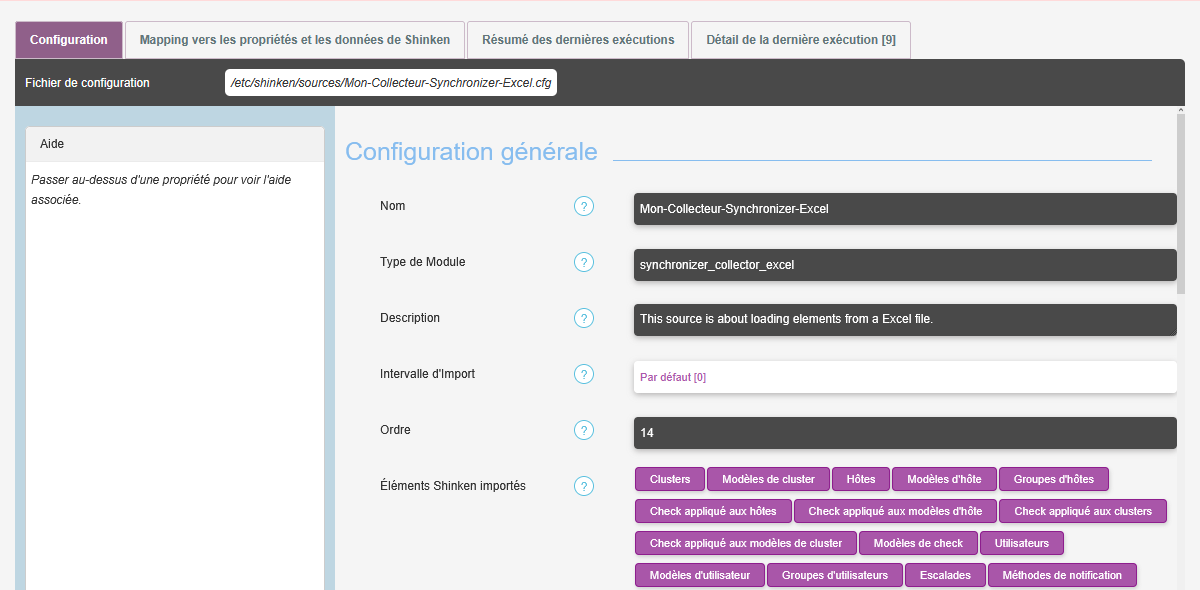This screenshot has height=590, width=1200.
Task: Toggle the Clusters imported element tag
Action: point(670,479)
